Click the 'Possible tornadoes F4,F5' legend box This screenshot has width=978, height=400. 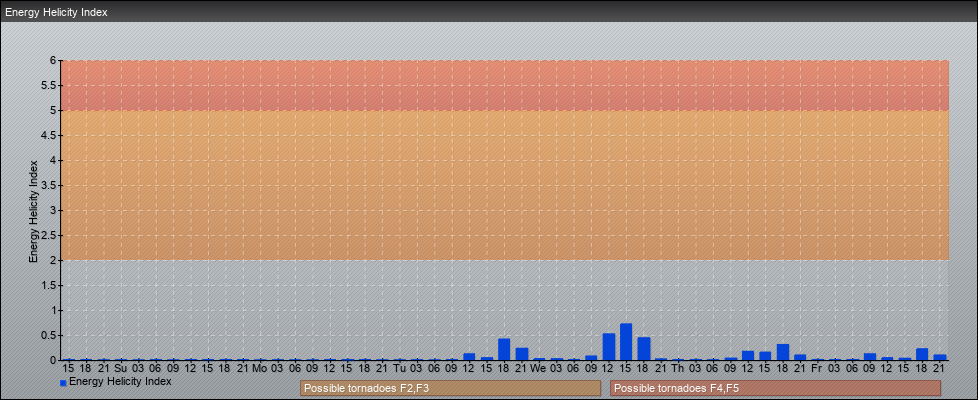(775, 388)
